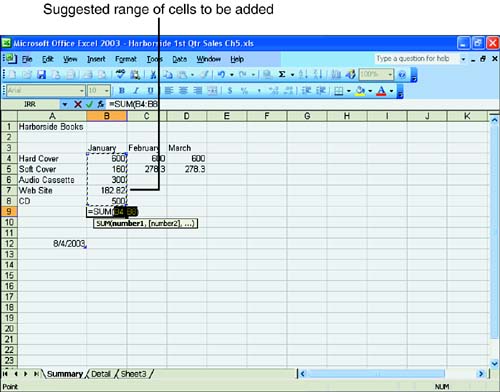Image resolution: width=500 pixels, height=392 pixels.
Task: Open the Edit menu
Action: point(48,59)
